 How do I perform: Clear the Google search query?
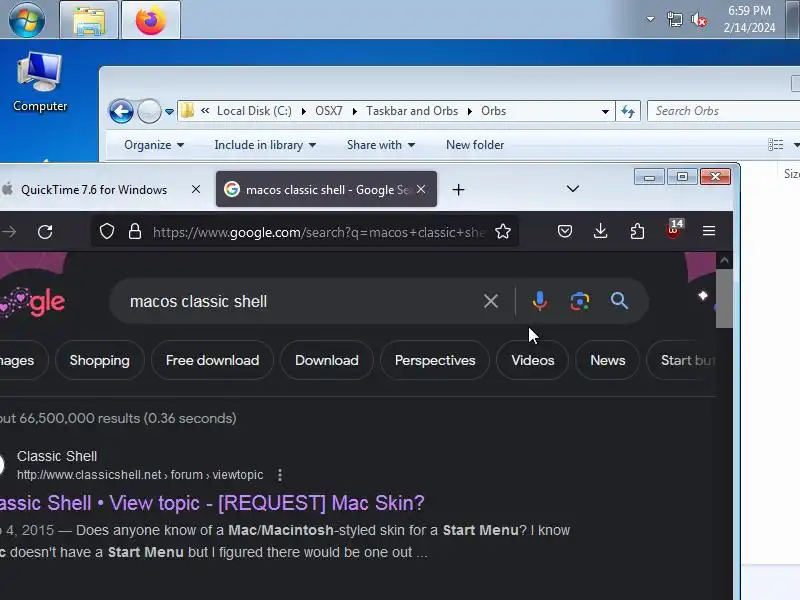(x=491, y=301)
